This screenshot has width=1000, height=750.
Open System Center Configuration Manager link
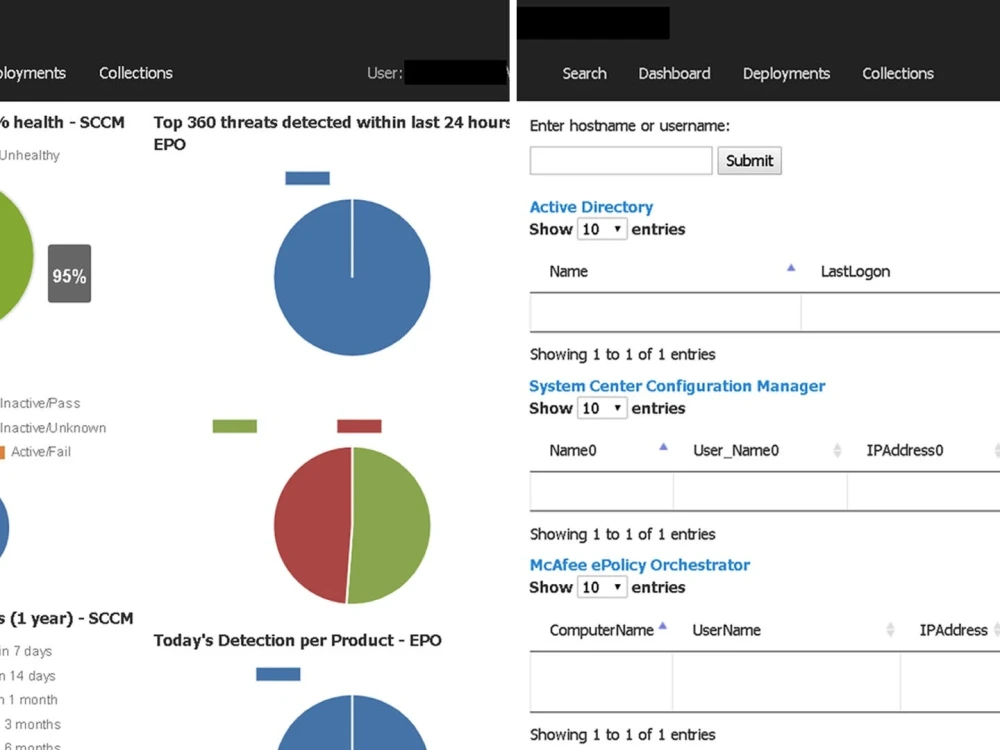pyautogui.click(x=677, y=386)
